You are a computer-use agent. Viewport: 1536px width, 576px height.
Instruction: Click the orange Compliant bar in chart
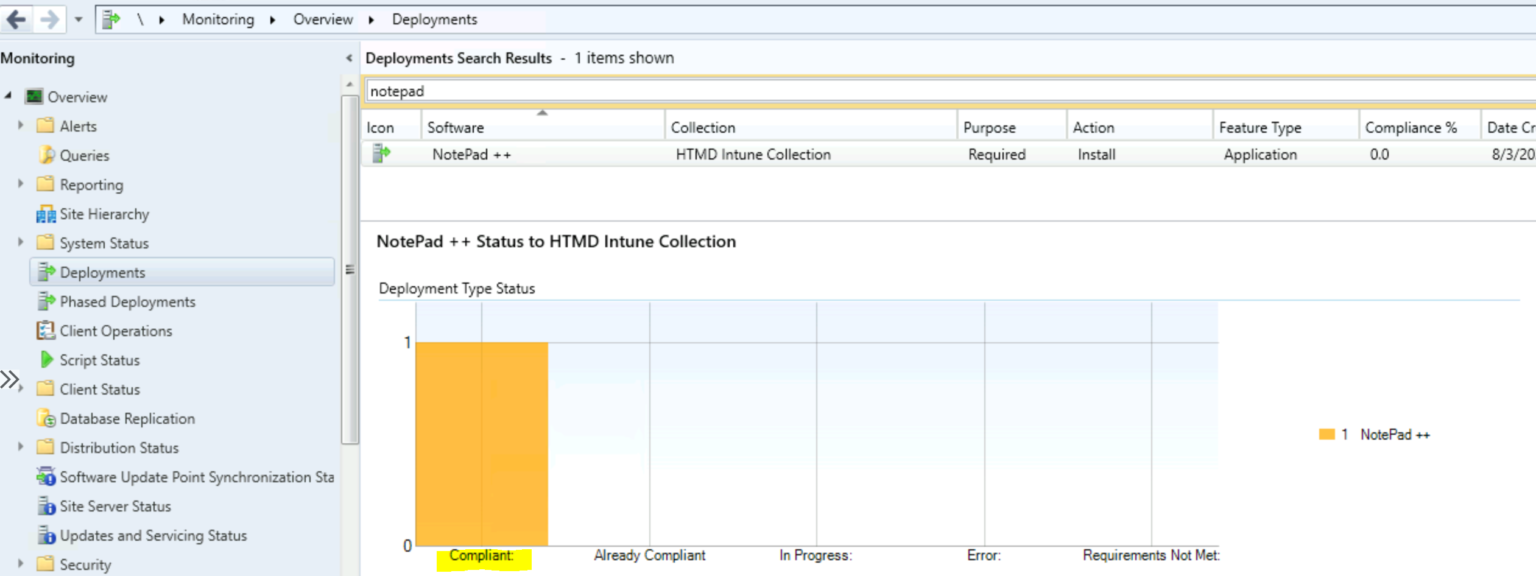(481, 443)
